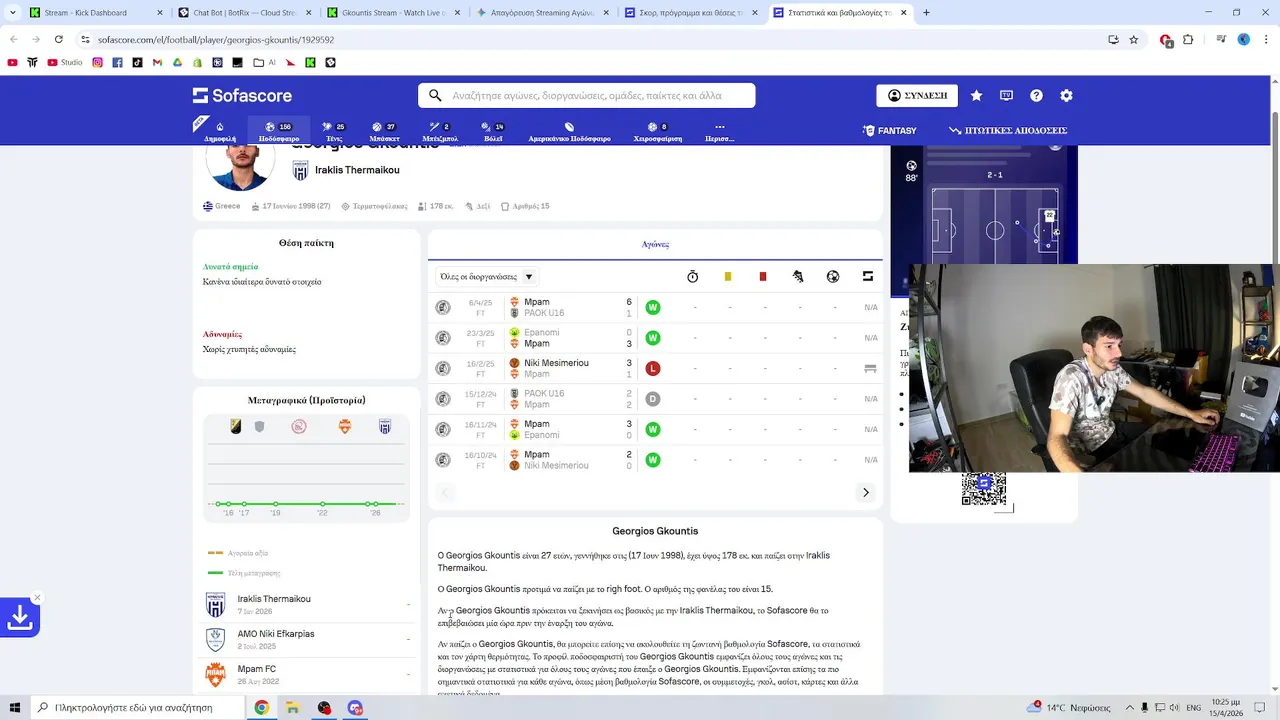Click the blue download widget button
The width and height of the screenshot is (1280, 720).
point(19,618)
